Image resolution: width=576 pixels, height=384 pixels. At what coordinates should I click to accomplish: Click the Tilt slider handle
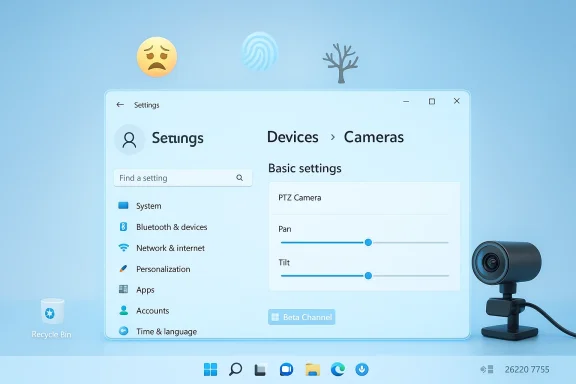pos(368,276)
